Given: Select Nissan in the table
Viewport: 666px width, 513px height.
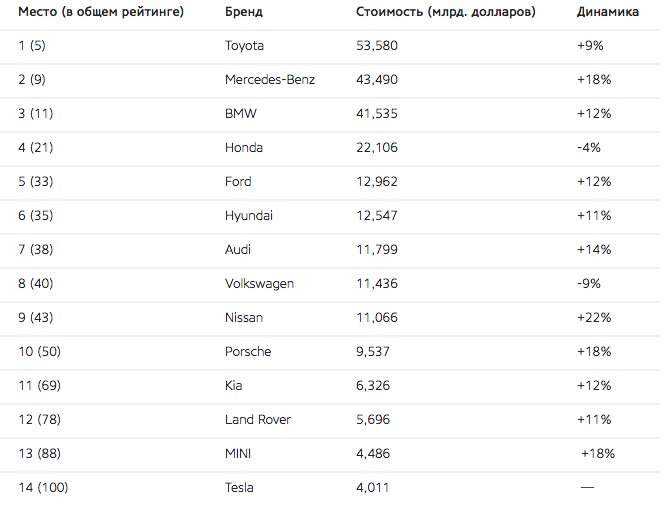Looking at the screenshot, I should point(244,318).
